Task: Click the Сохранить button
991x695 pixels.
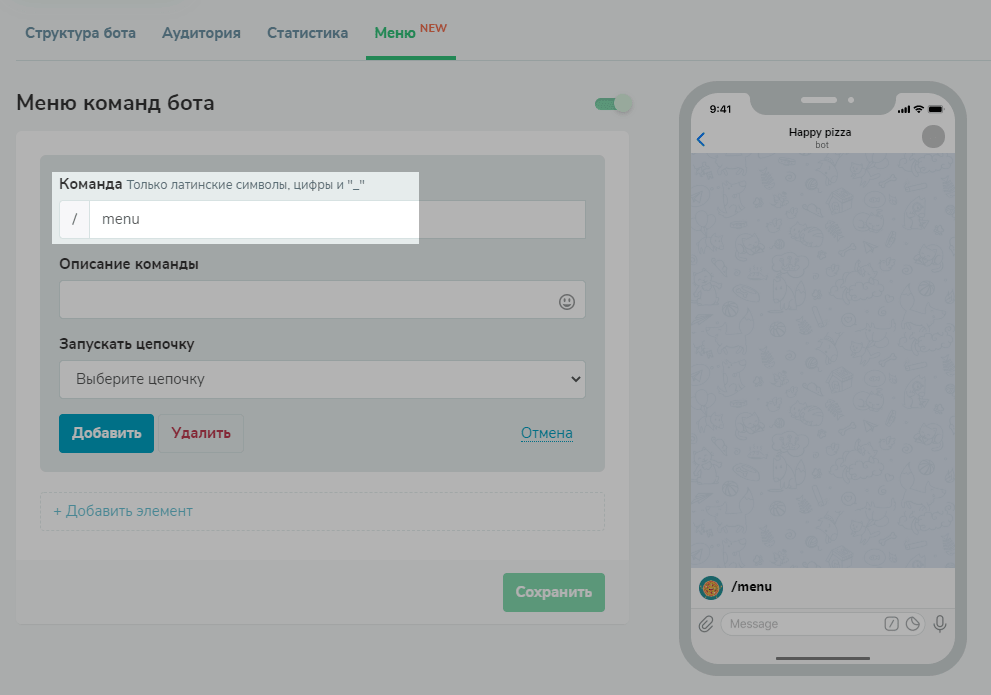Action: (x=554, y=592)
